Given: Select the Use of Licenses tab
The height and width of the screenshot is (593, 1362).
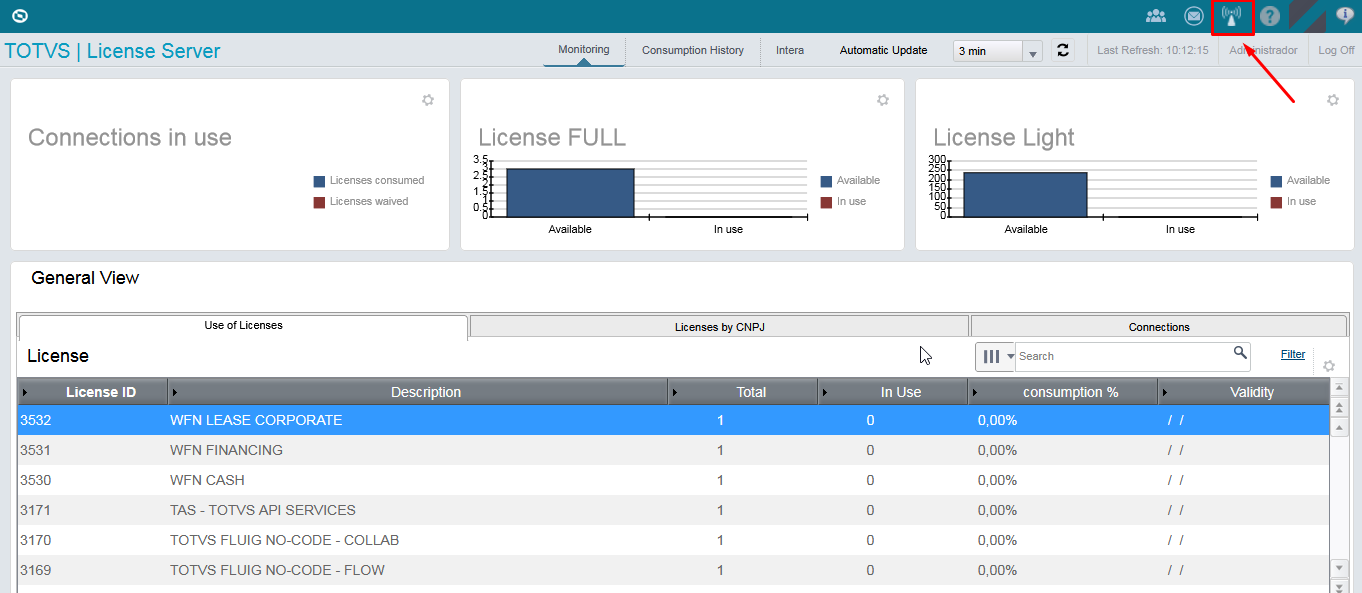Looking at the screenshot, I should [x=243, y=326].
